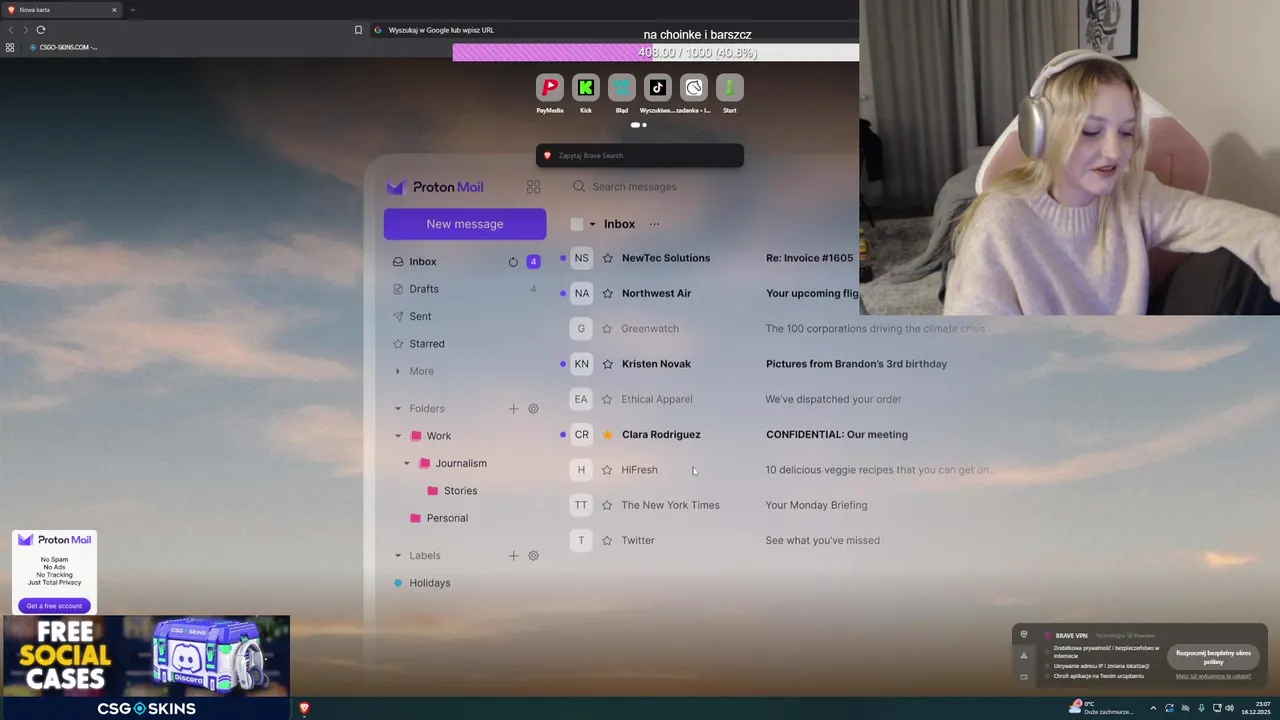Open Folders settings gear

pos(533,409)
